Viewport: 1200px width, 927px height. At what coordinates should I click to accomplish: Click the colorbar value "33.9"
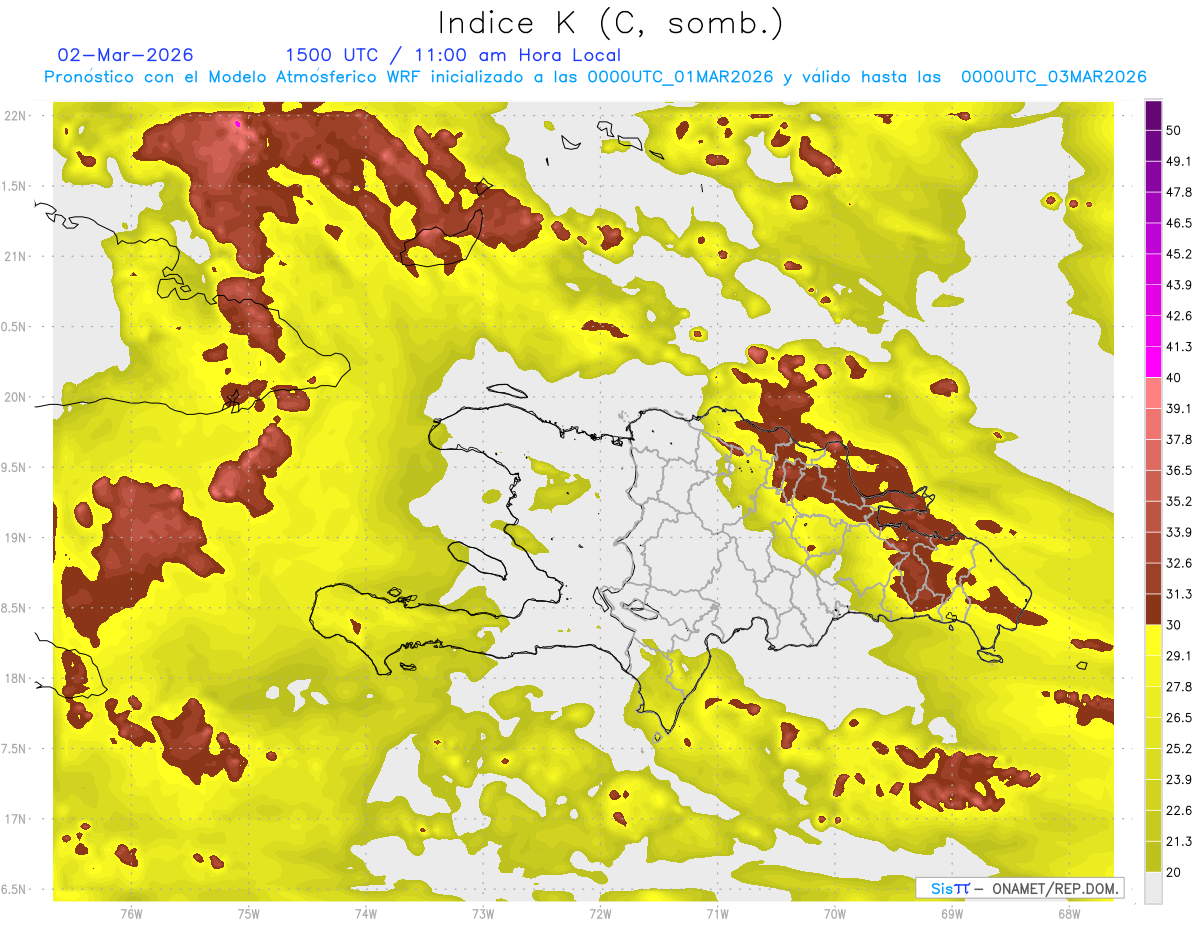[1179, 532]
